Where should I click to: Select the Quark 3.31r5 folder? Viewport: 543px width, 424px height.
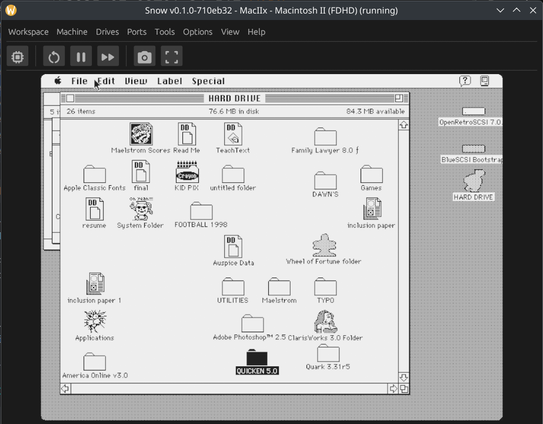pyautogui.click(x=328, y=353)
